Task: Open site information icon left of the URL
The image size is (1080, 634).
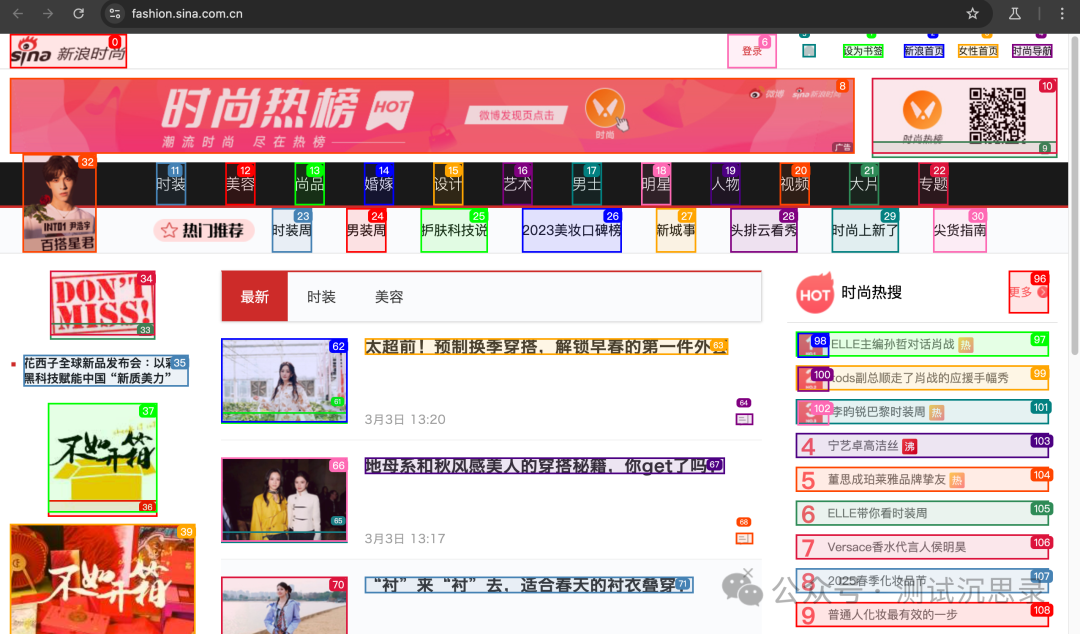Action: (115, 14)
